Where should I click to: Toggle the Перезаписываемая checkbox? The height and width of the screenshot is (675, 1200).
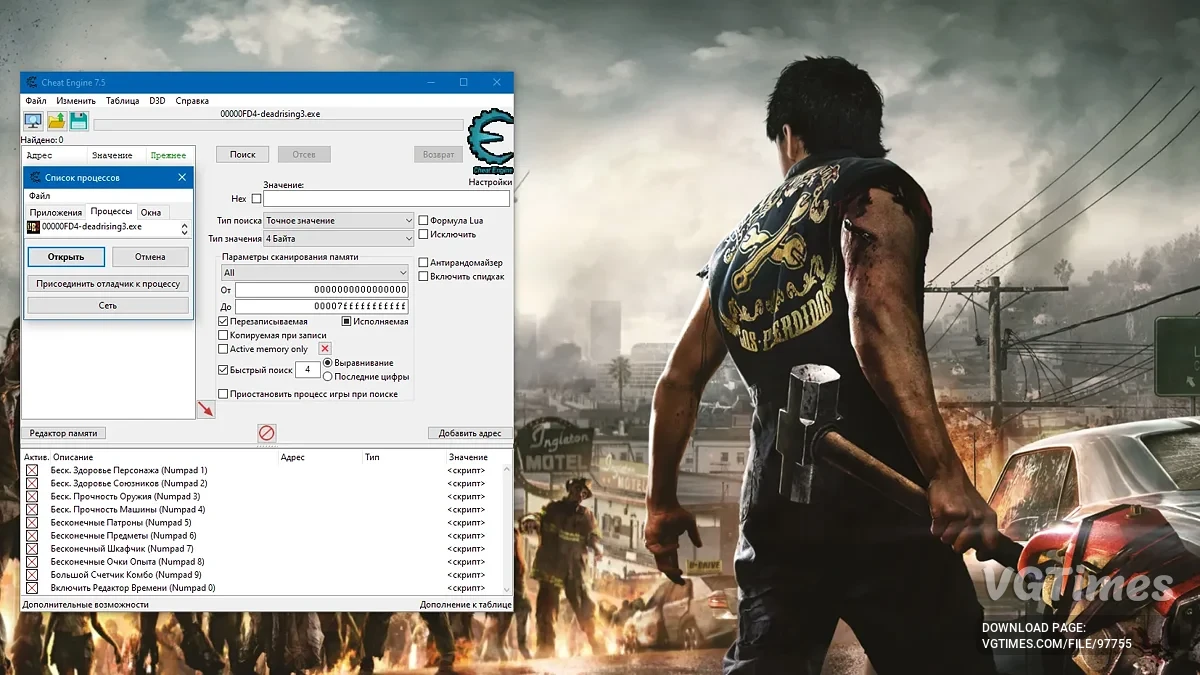(223, 321)
